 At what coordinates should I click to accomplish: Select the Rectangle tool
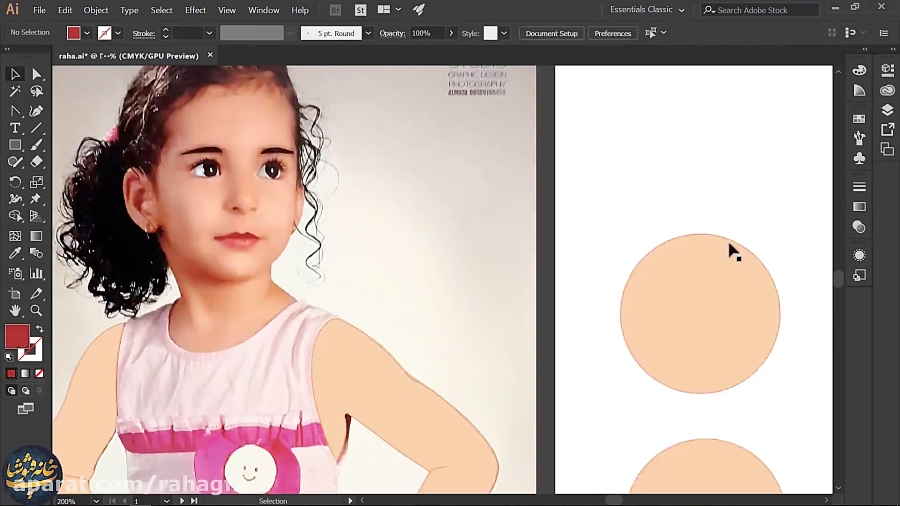pyautogui.click(x=15, y=145)
